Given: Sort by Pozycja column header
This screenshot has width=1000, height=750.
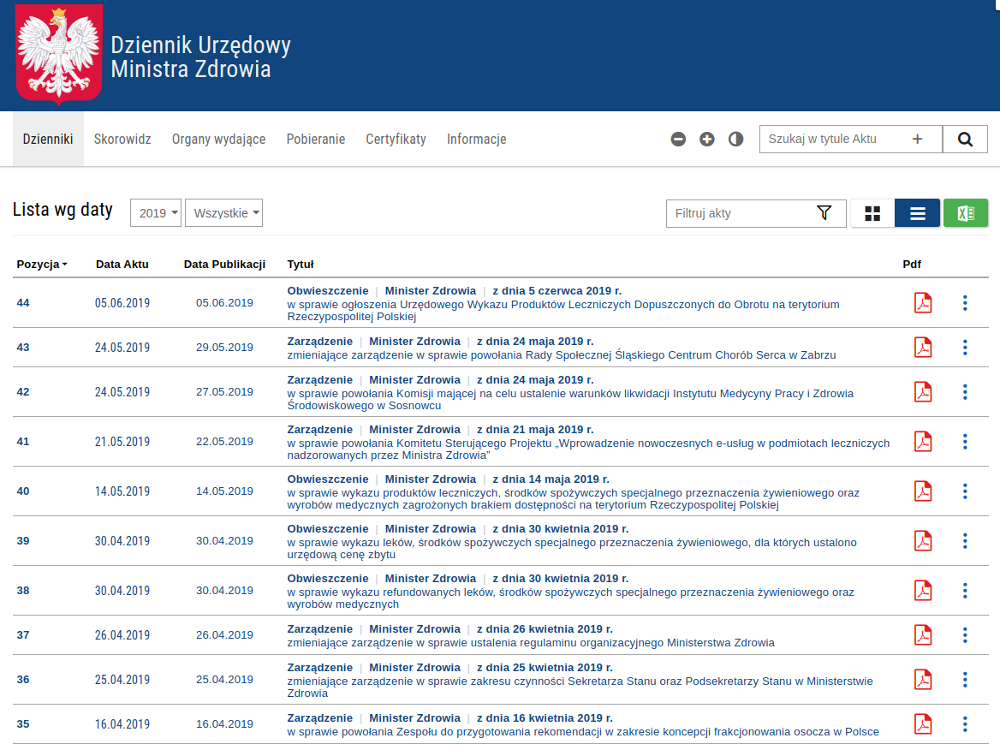Looking at the screenshot, I should 42,265.
